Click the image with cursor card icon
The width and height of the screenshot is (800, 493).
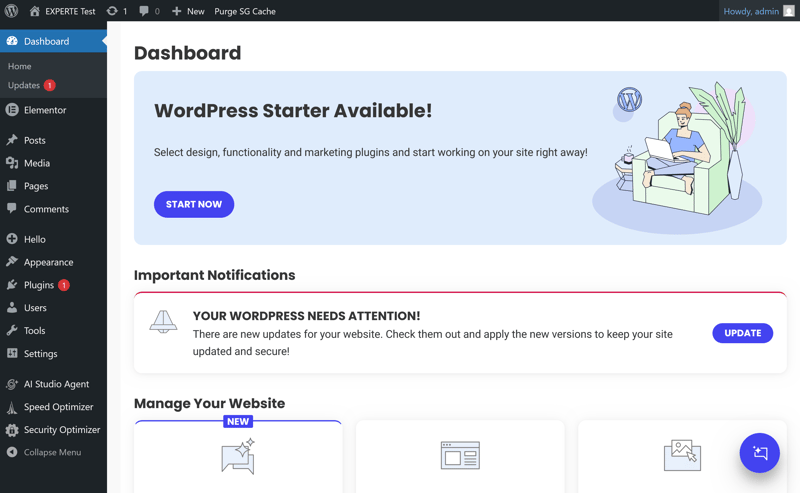682,455
